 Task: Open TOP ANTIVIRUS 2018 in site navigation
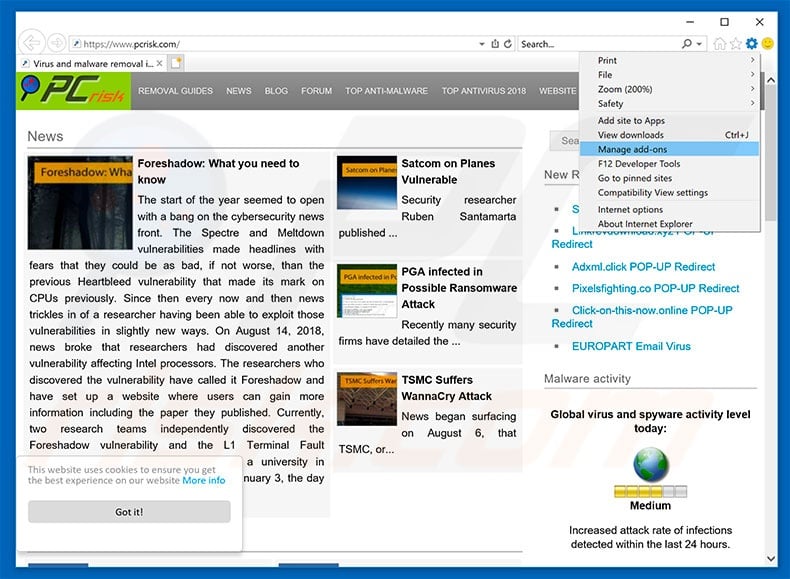point(484,91)
